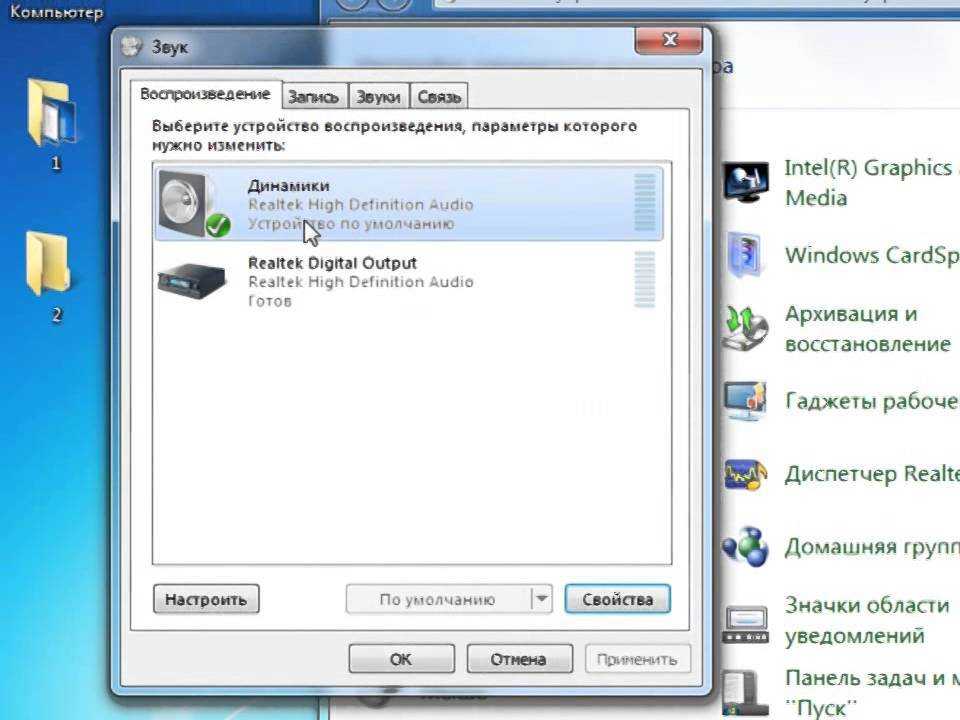Click the Устройство по умолчанию status text

pyautogui.click(x=351, y=224)
